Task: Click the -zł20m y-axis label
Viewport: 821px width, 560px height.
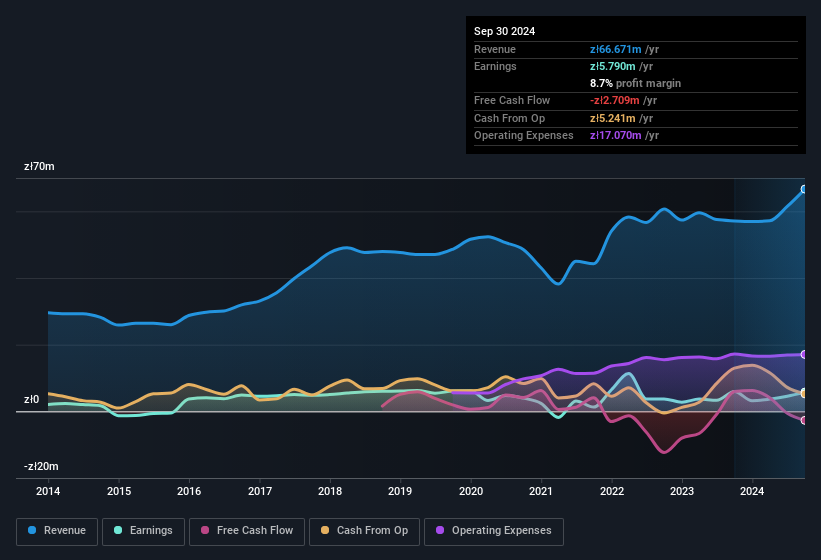Action: coord(41,466)
